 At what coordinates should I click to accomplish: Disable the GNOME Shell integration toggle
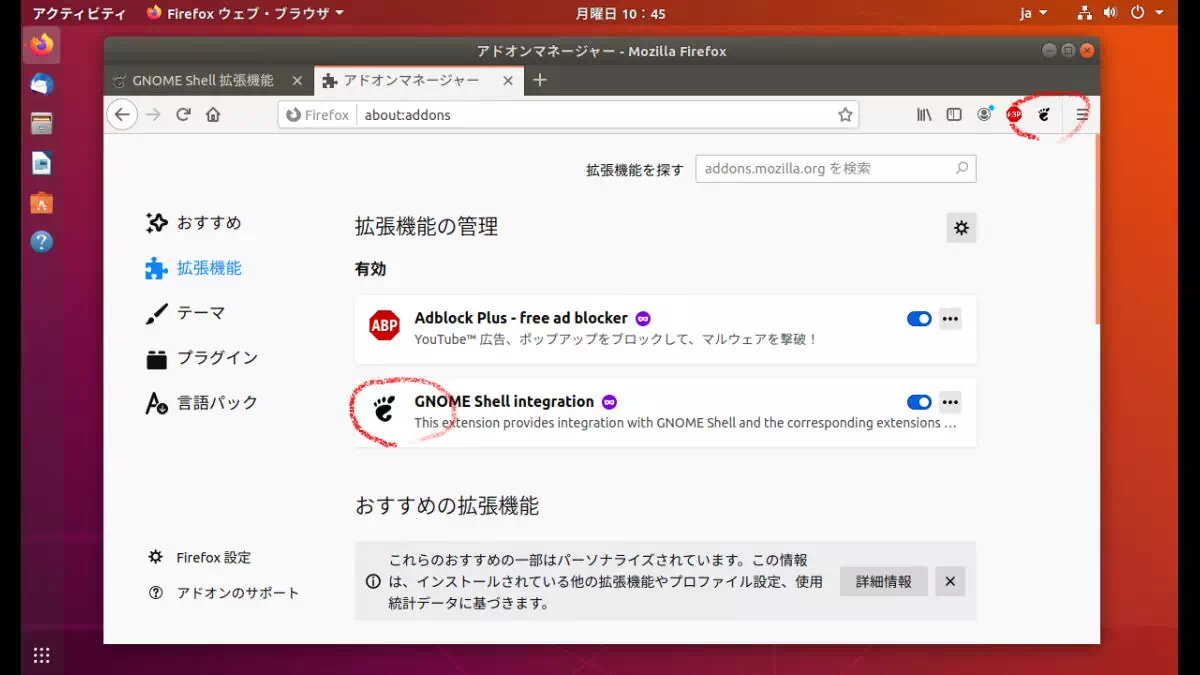tap(919, 402)
